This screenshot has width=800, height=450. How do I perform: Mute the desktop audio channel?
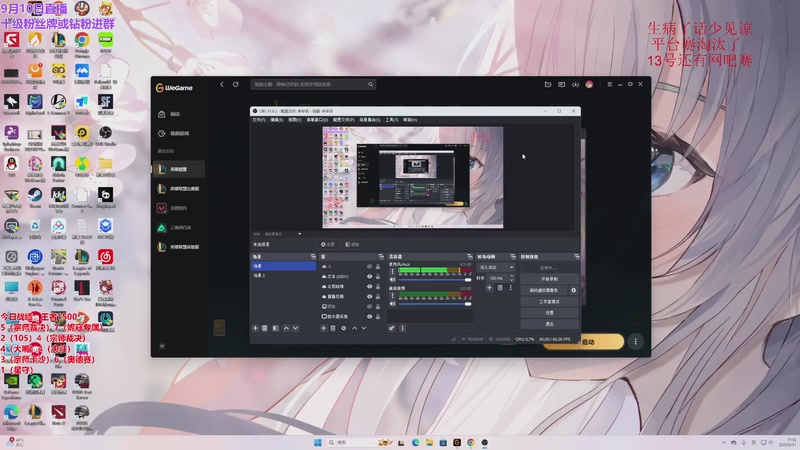393,304
